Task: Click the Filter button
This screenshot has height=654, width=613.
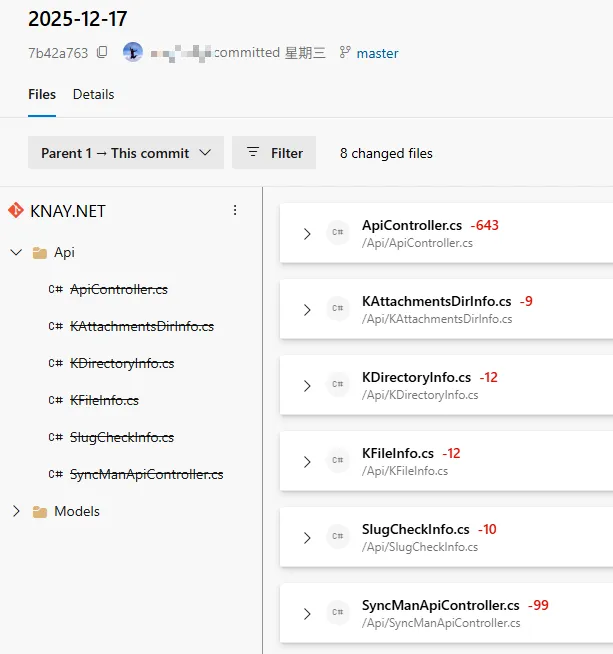Action: click(274, 153)
